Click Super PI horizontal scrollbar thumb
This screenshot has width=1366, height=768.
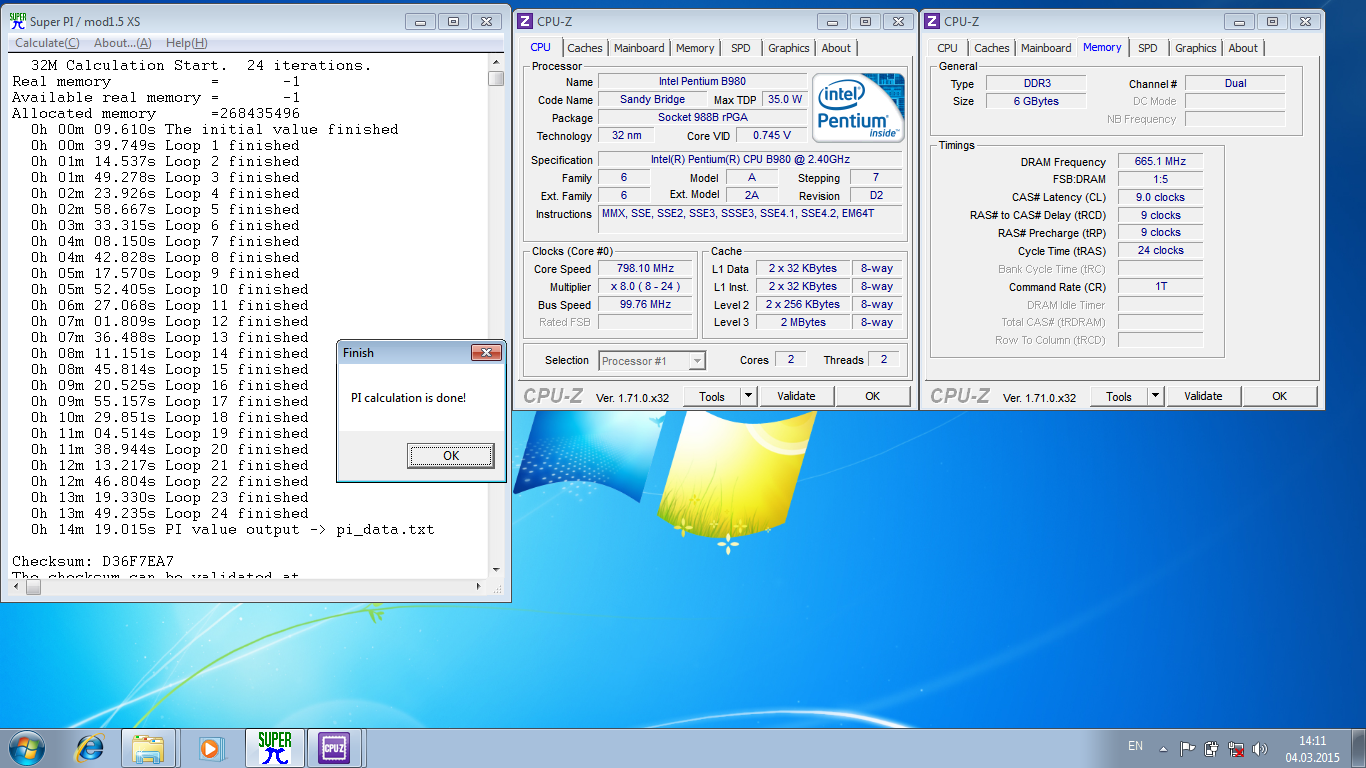[x=33, y=587]
